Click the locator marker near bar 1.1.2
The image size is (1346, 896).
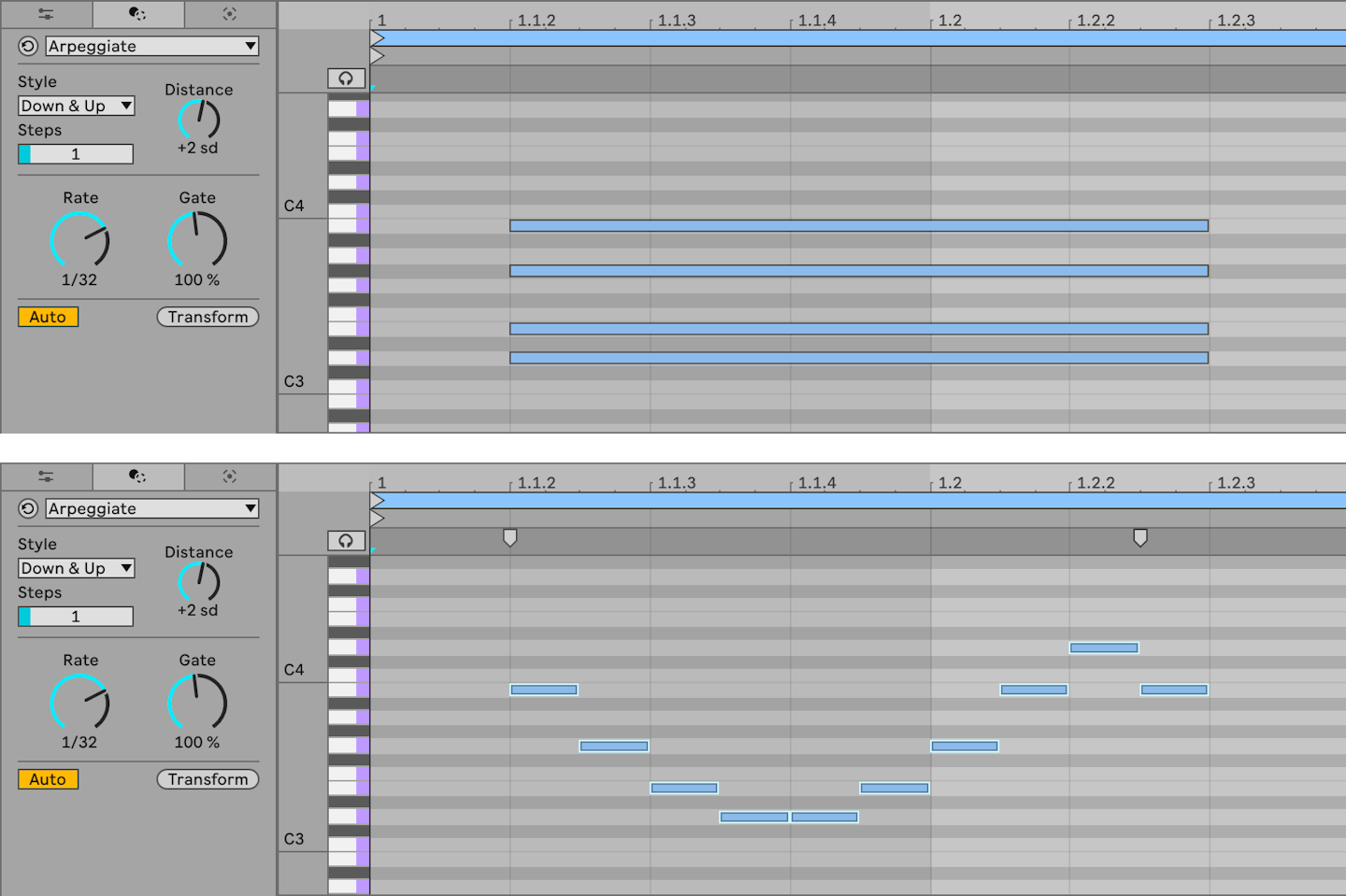(x=509, y=537)
